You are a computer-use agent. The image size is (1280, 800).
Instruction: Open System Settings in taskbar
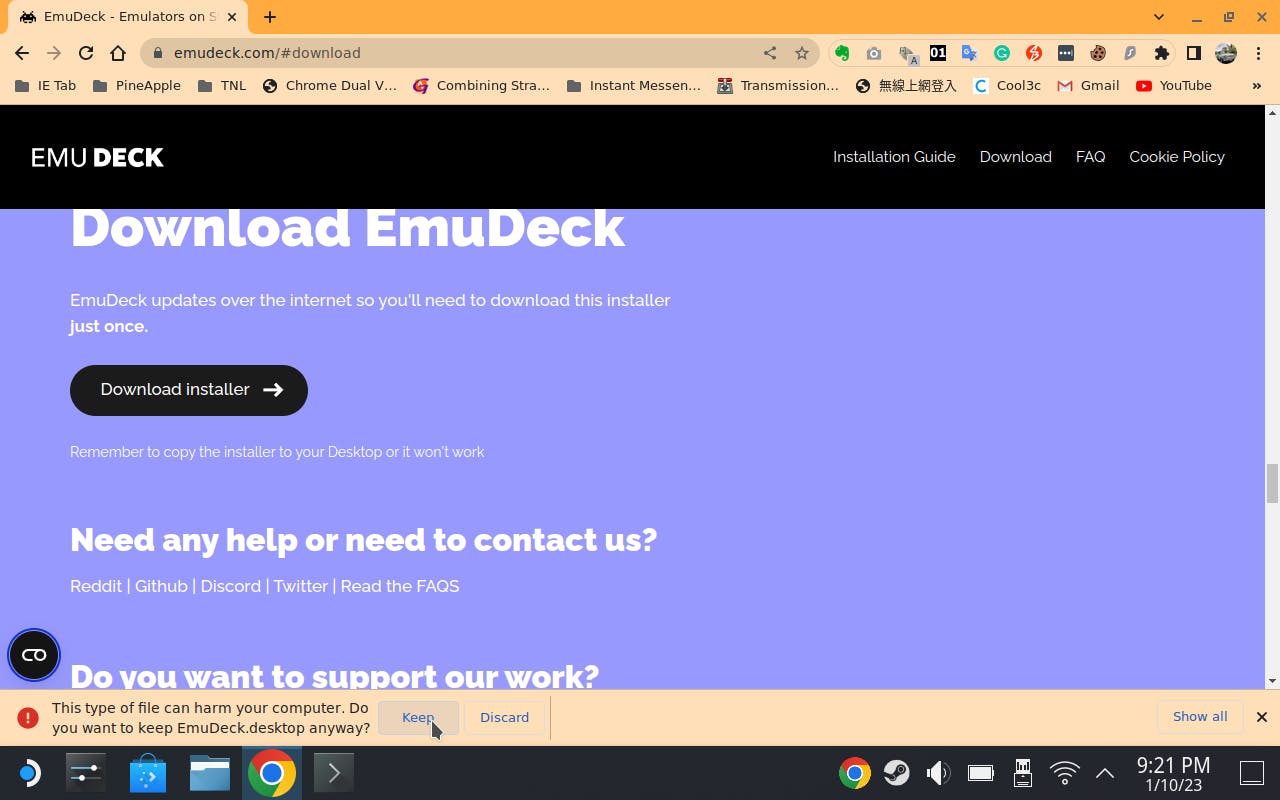click(x=86, y=773)
